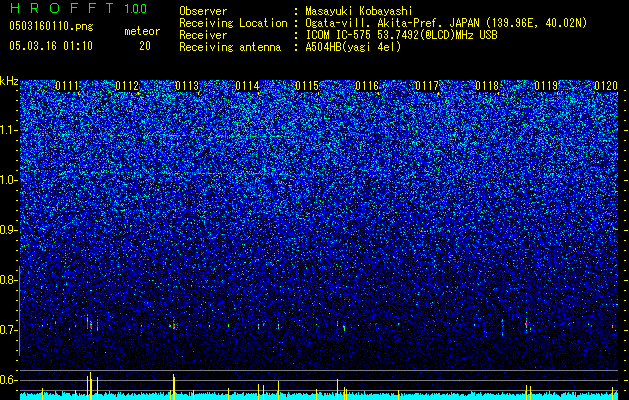629x400 pixels.
Task: Click the Ogata-vill. Akita-Pref. JAPAN location value
Action: [446, 23]
